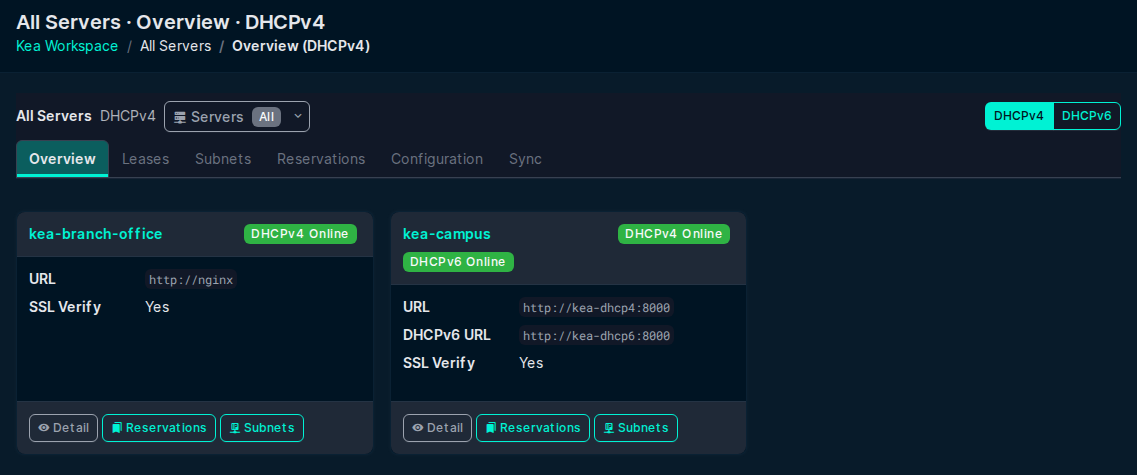1137x475 pixels.
Task: Open the Servers All dropdown
Action: [237, 117]
